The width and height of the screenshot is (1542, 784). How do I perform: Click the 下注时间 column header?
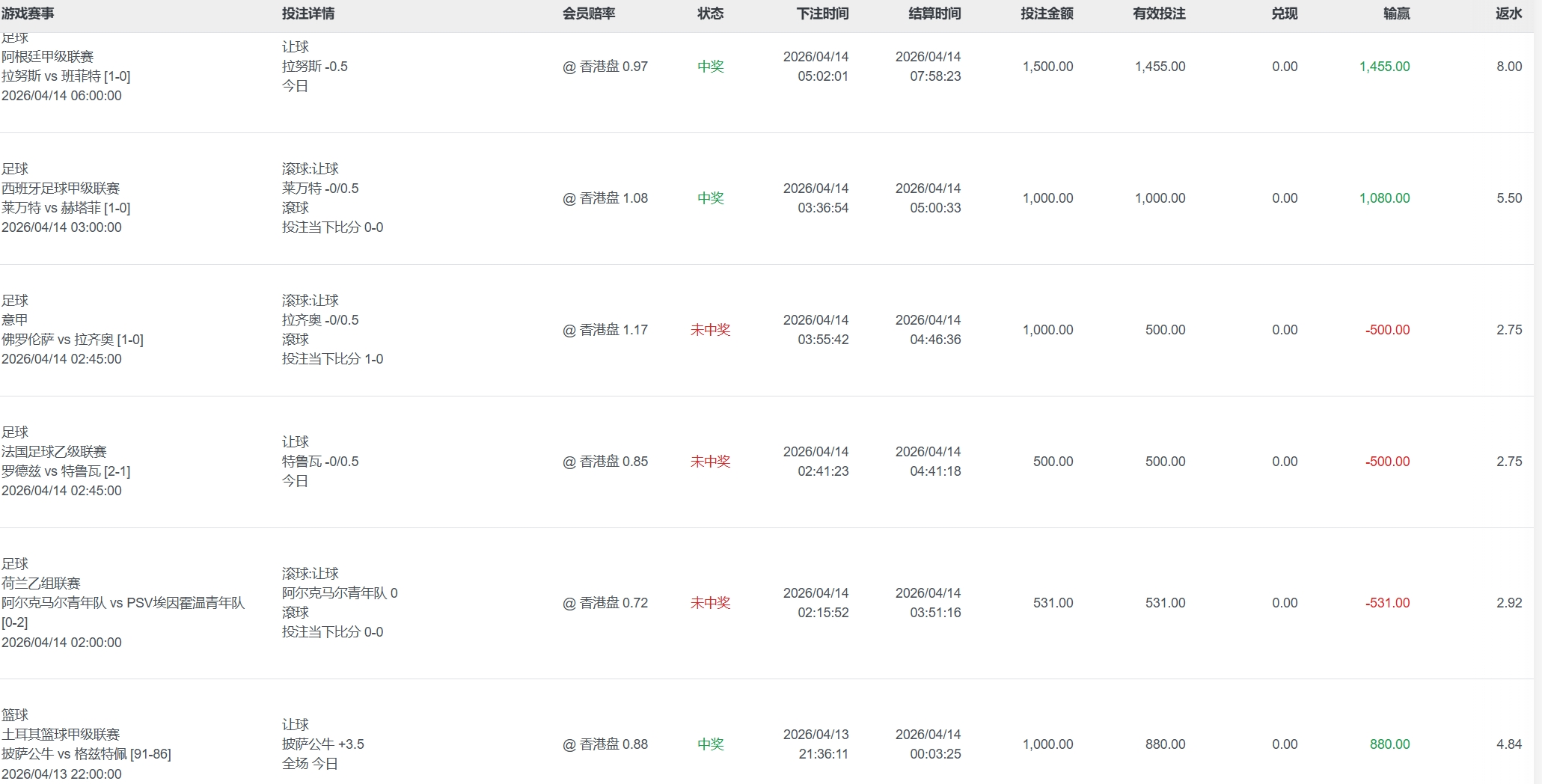[x=822, y=13]
